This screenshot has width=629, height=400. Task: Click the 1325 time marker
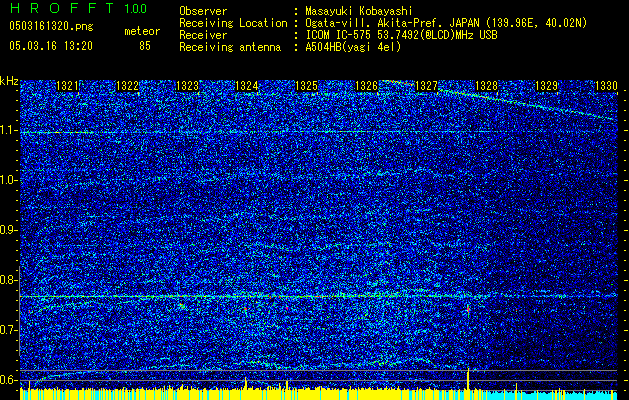click(306, 85)
